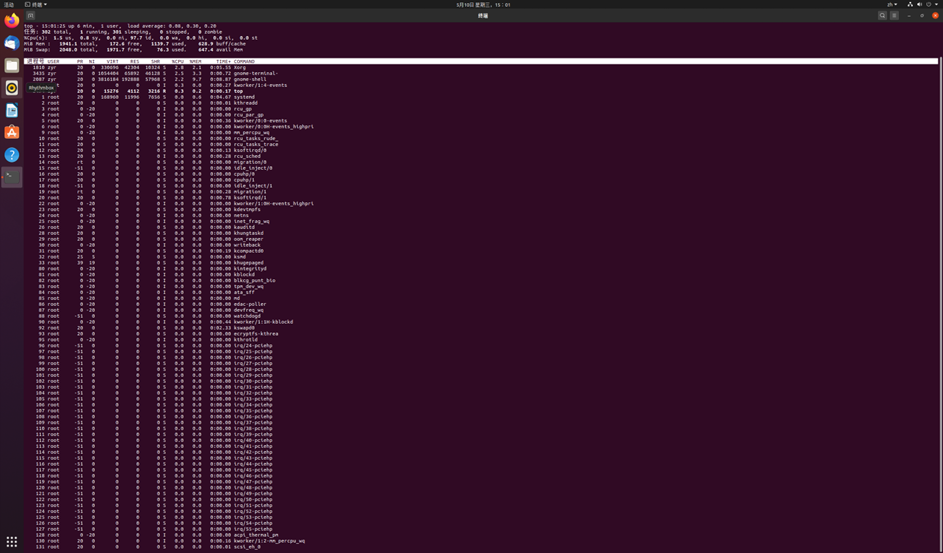Show all applications grid
Screen dimensions: 943x553
pos(11,541)
